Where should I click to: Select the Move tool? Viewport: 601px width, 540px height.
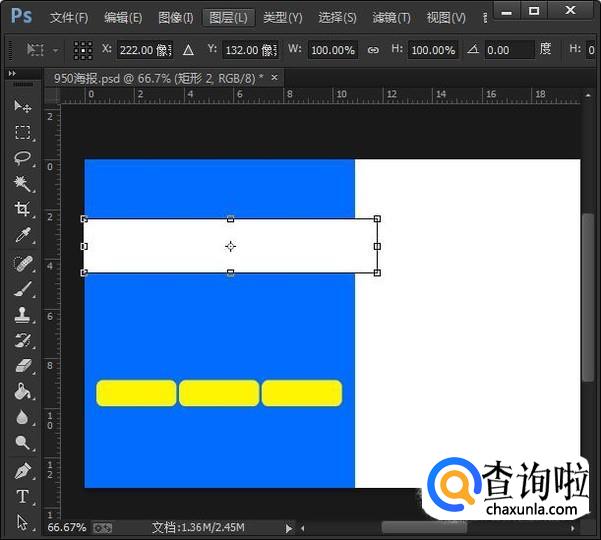point(22,107)
